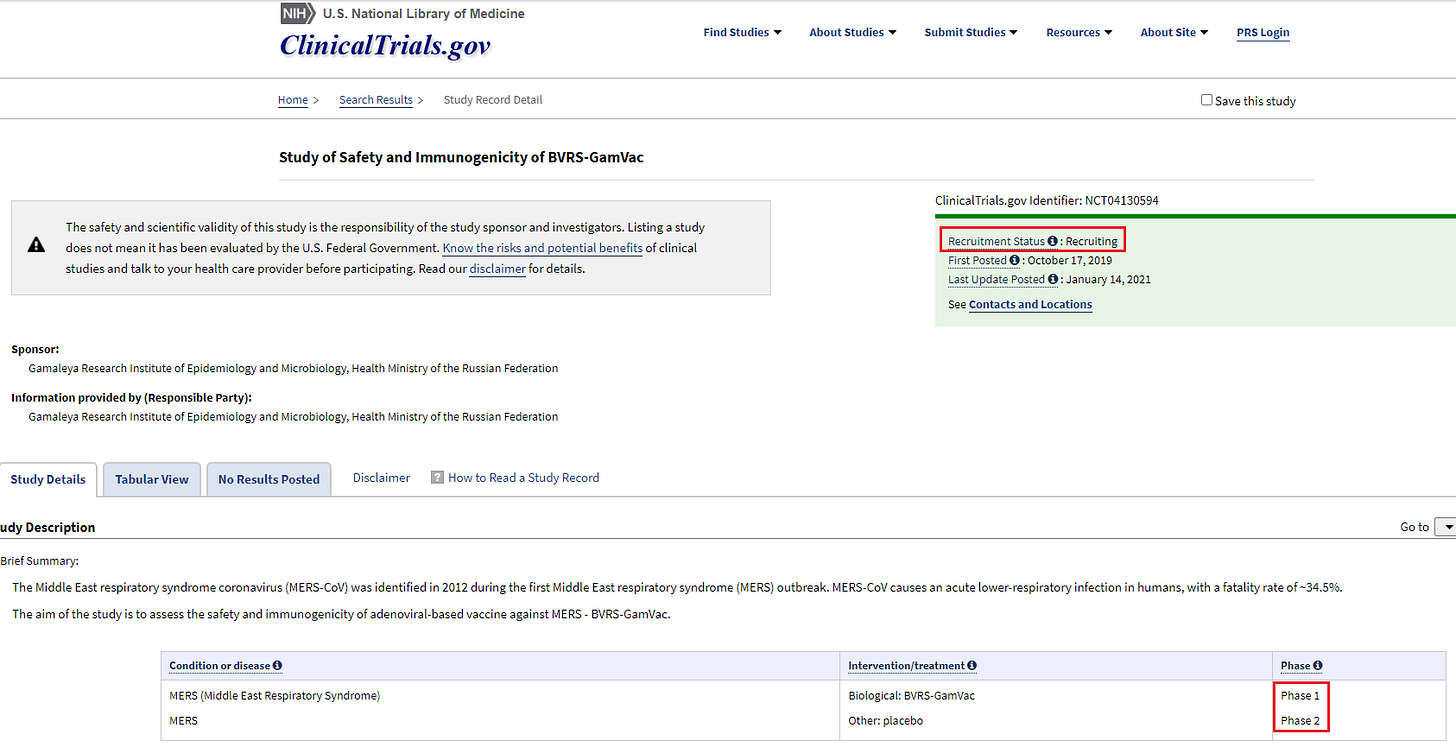The width and height of the screenshot is (1456, 747).
Task: Click the October 17, 2019 posted date
Action: (1070, 261)
